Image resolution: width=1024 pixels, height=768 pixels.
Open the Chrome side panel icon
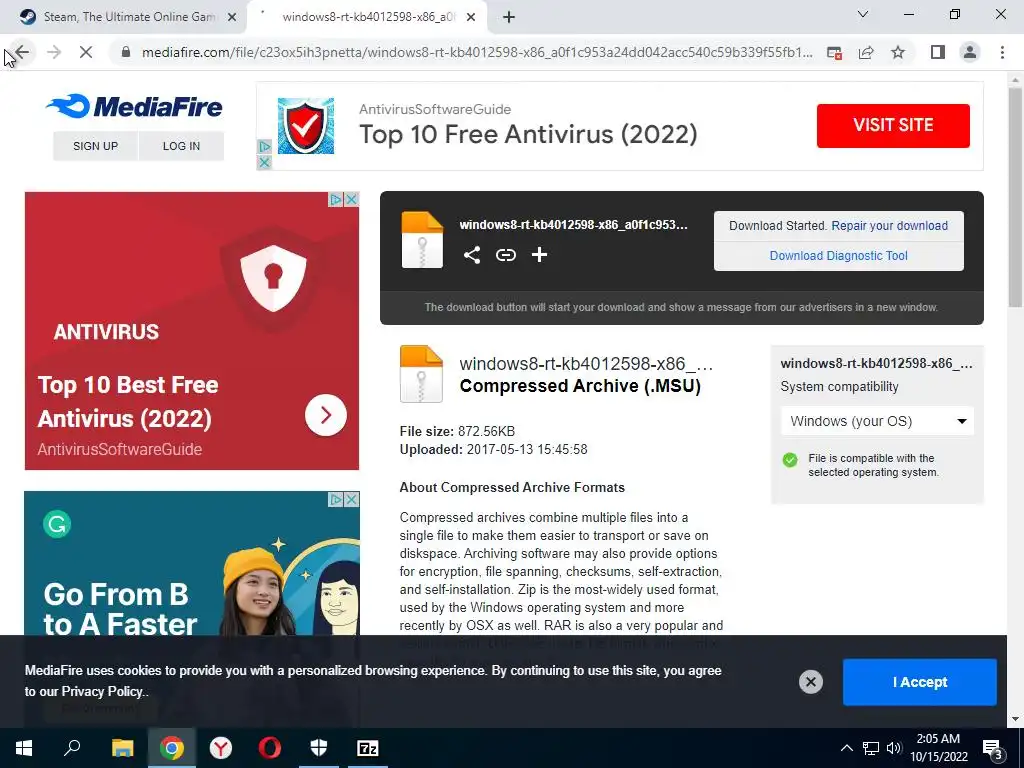pos(937,52)
